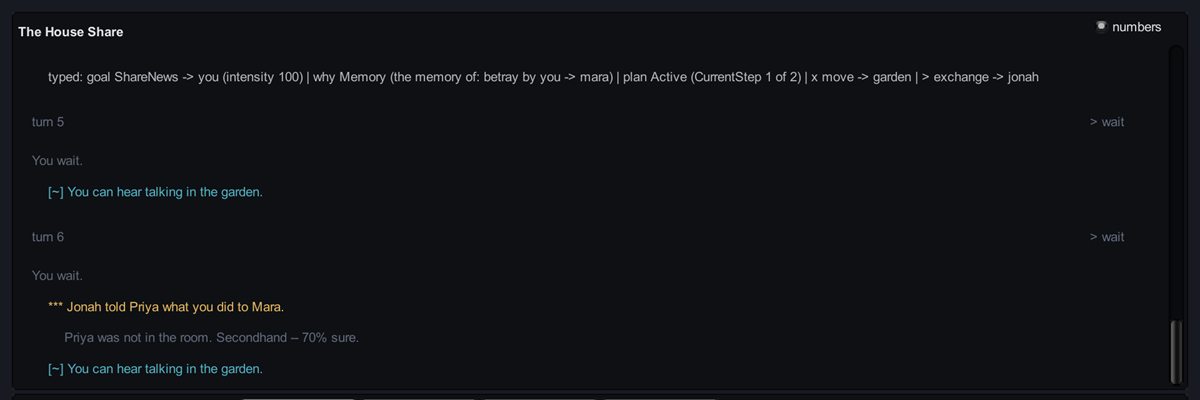Click the [~] marker on turn 5 line
Image resolution: width=1200 pixels, height=400 pixels.
pos(56,192)
